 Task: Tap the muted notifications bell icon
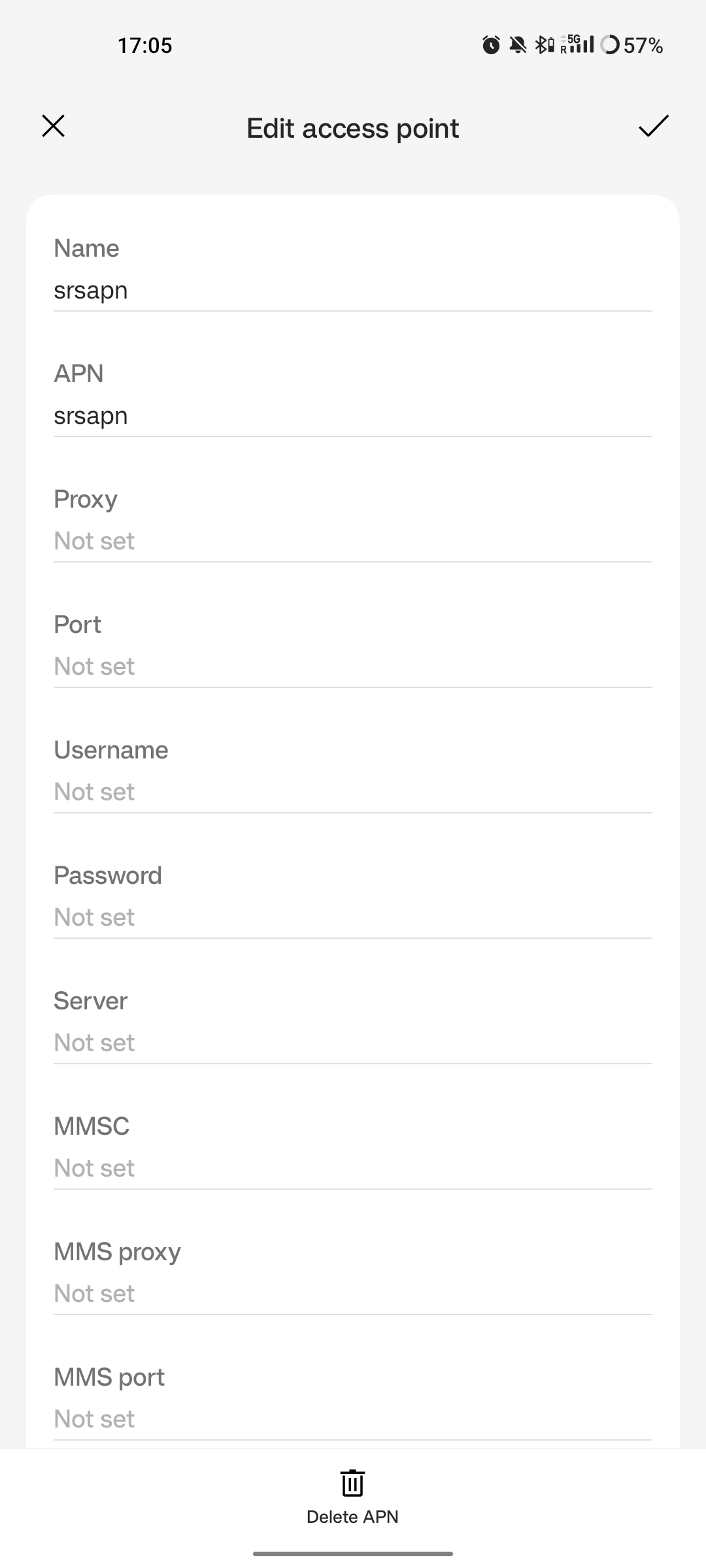pos(518,45)
